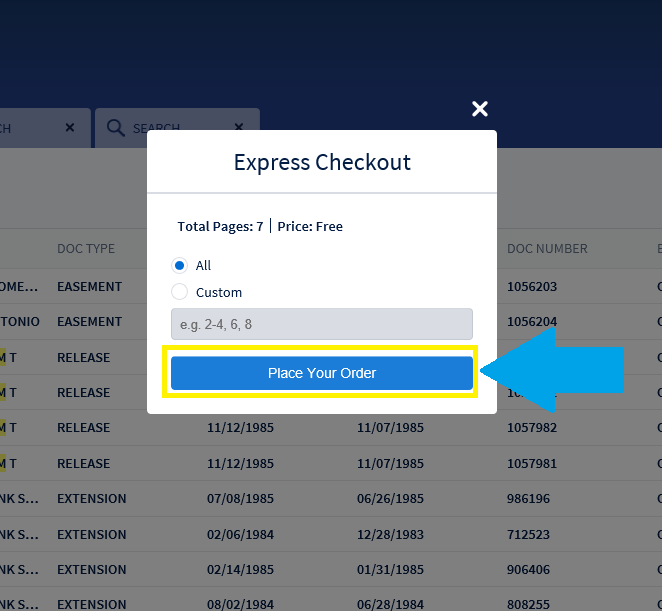
Task: Click the custom page range input field
Action: [x=321, y=324]
